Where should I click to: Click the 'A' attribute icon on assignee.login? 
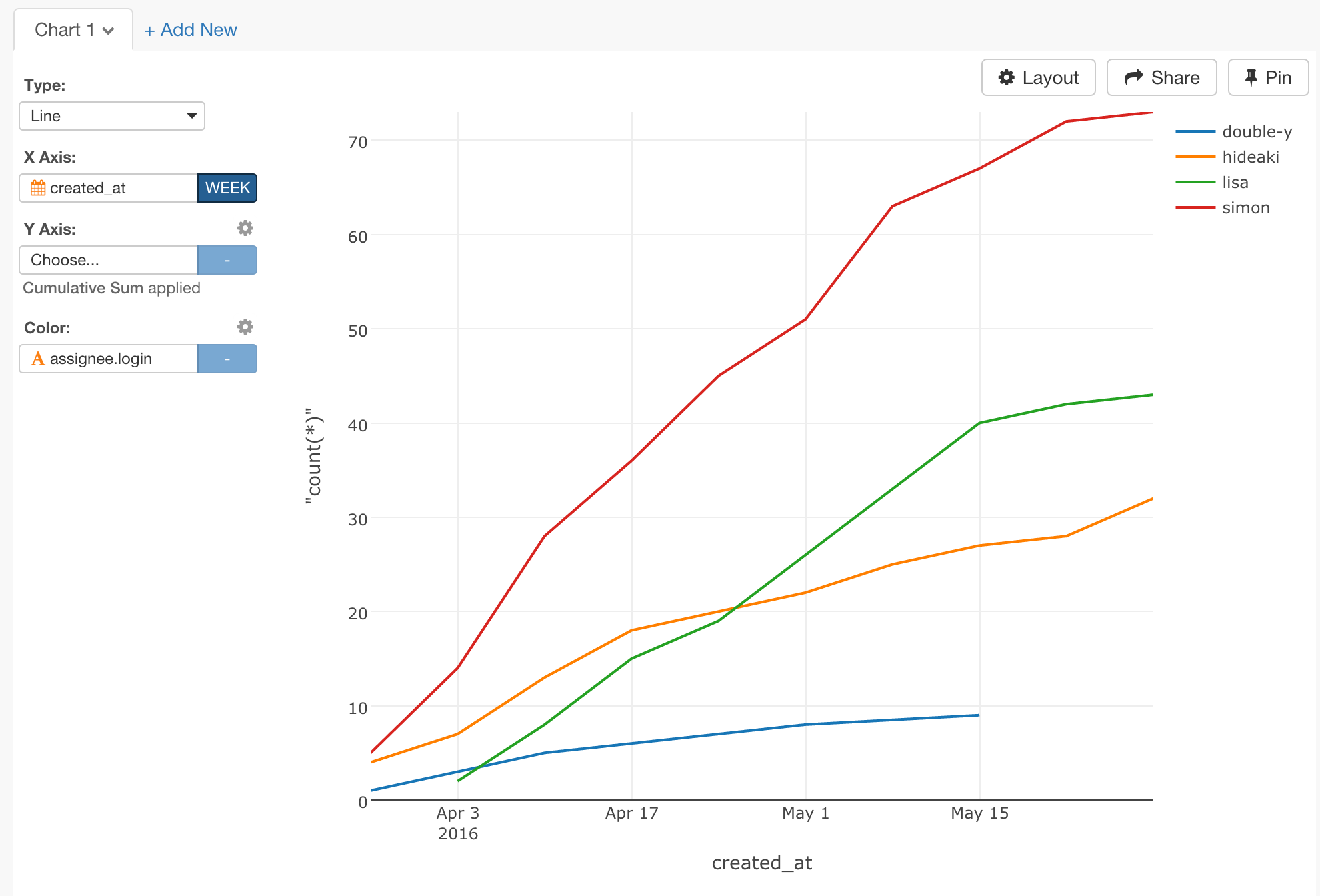tap(38, 359)
